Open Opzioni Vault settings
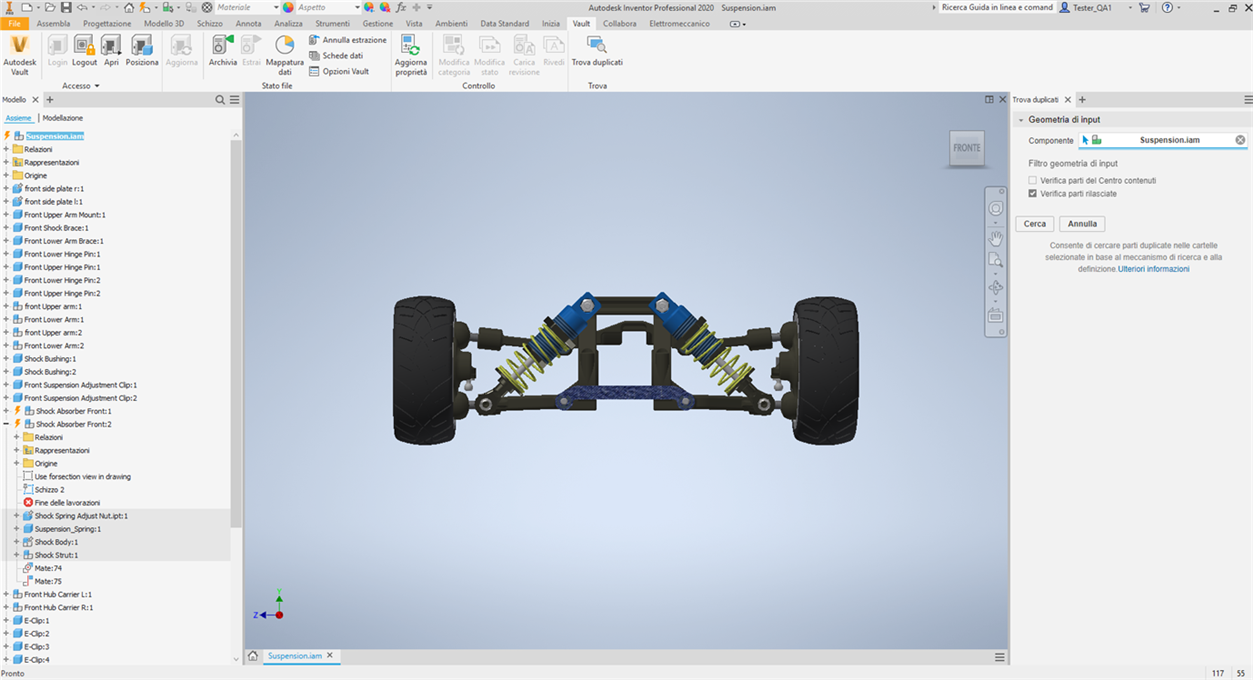 point(338,72)
